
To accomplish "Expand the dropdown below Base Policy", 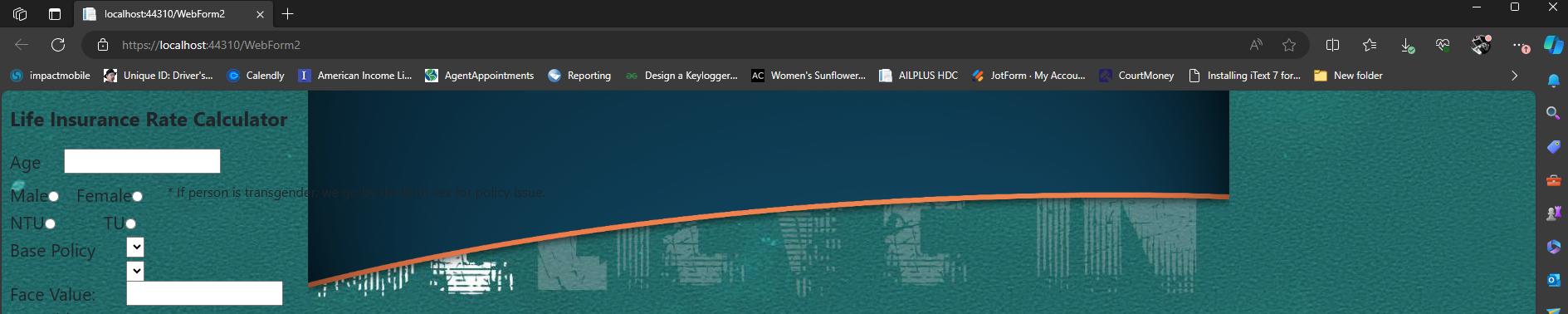I will click(135, 271).
